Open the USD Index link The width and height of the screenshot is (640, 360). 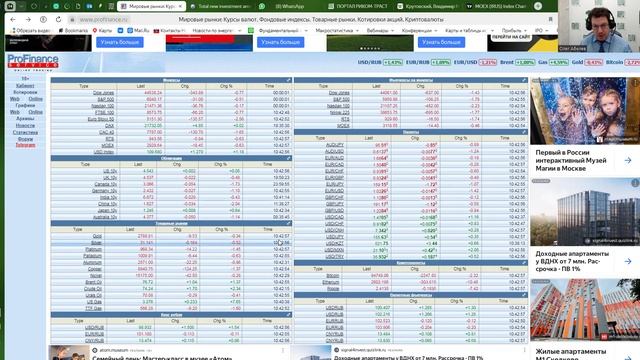coord(104,152)
